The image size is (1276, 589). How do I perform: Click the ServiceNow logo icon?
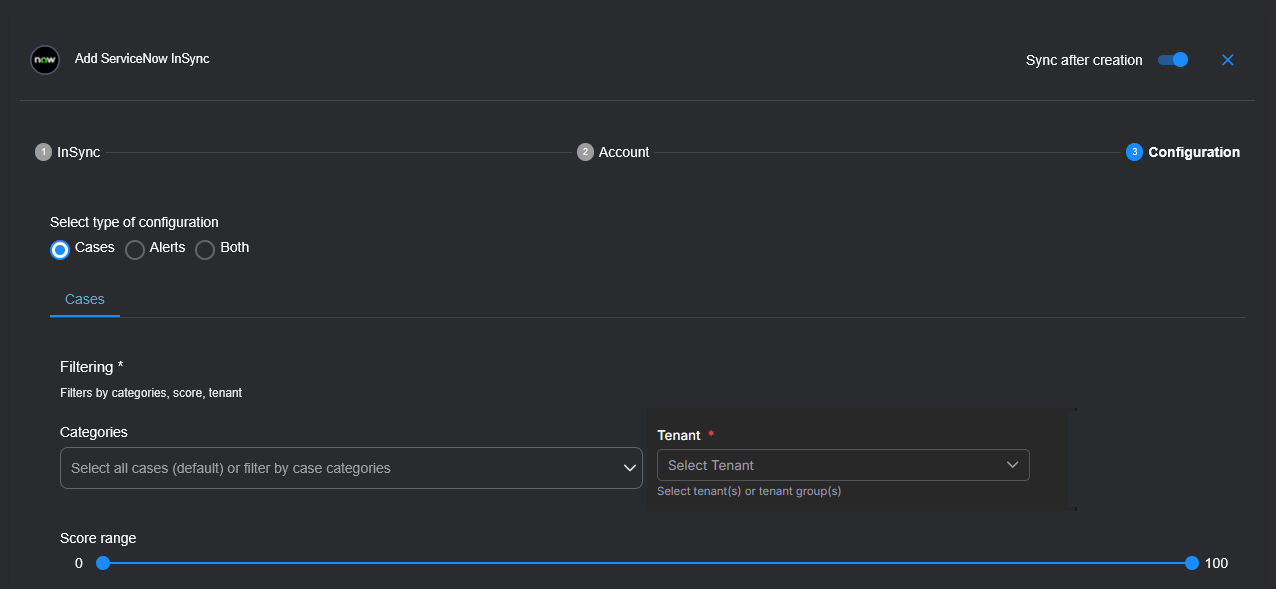[x=45, y=60]
